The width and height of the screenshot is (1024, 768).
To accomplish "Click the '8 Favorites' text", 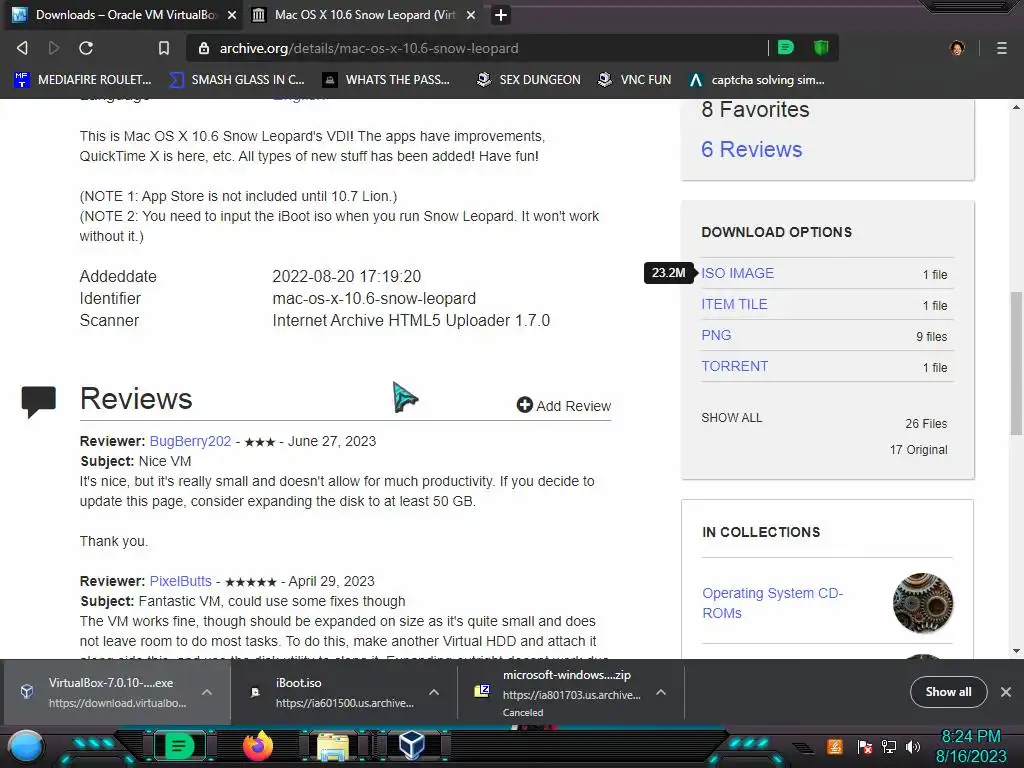I will tap(755, 110).
